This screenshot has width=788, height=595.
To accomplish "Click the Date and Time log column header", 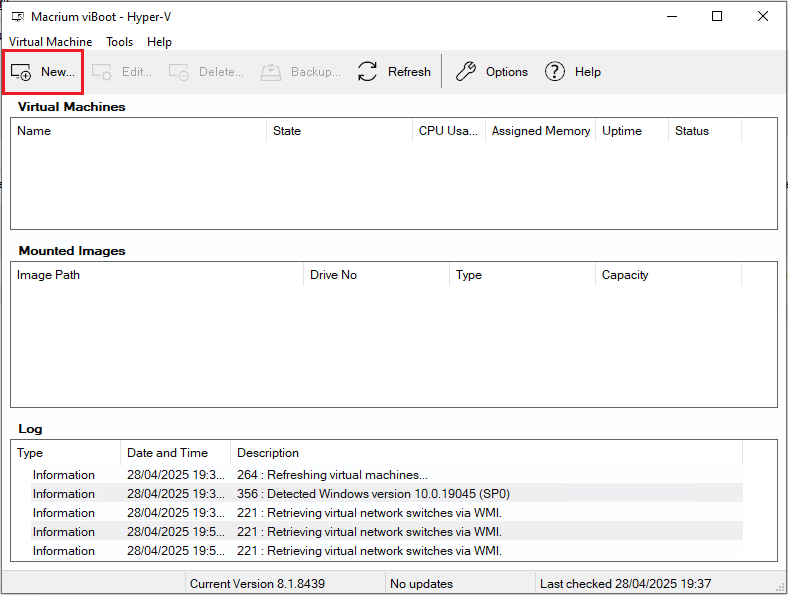I will 167,453.
